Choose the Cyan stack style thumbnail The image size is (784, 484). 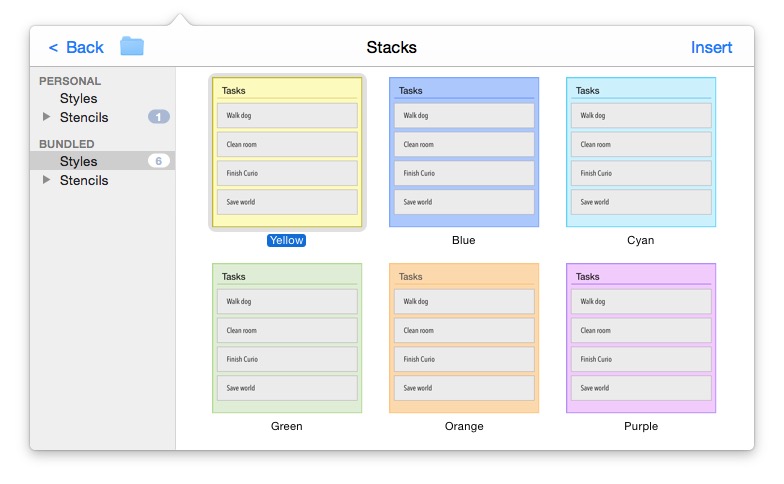pos(641,152)
